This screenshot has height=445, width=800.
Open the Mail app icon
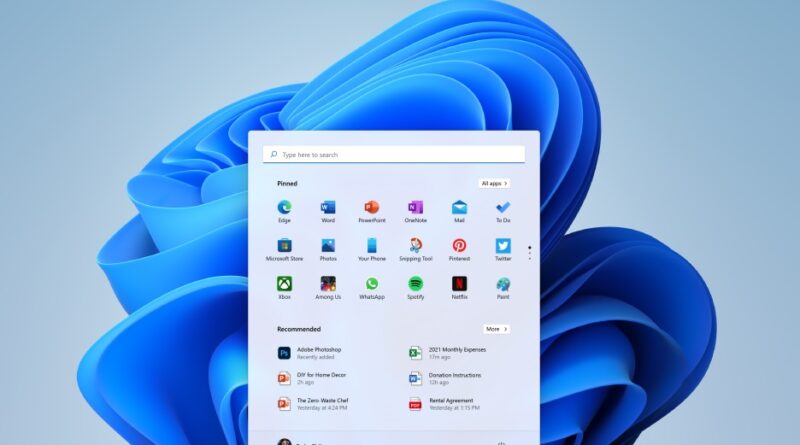click(x=459, y=211)
